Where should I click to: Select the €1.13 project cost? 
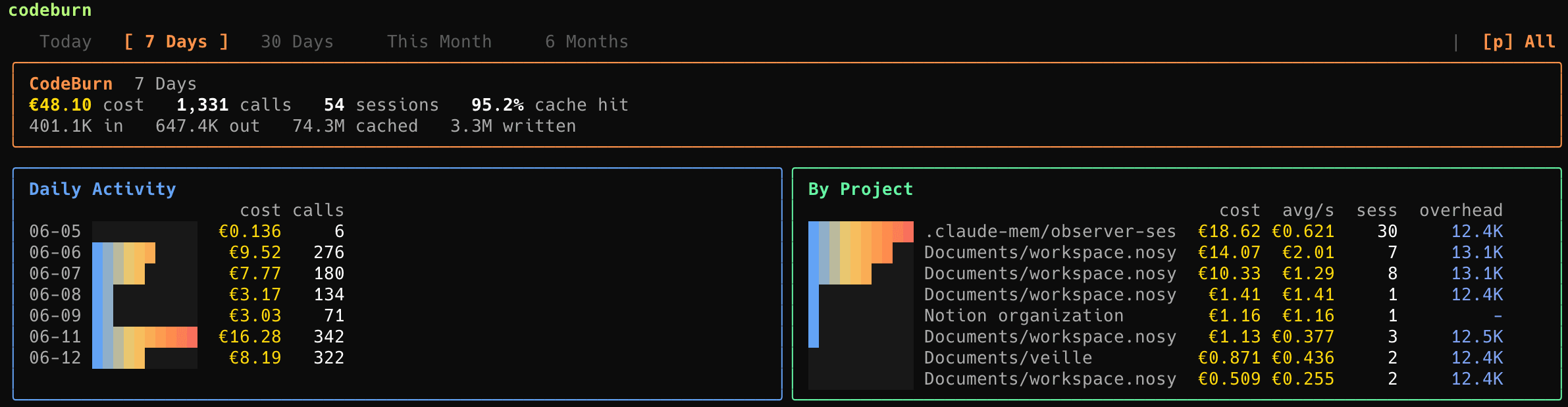pyautogui.click(x=1234, y=337)
